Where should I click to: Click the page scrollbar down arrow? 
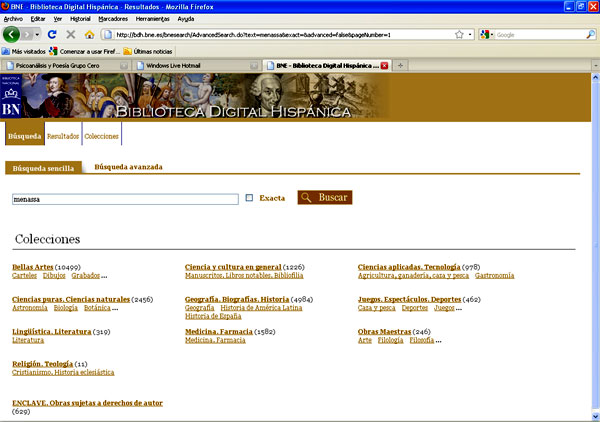click(x=595, y=416)
